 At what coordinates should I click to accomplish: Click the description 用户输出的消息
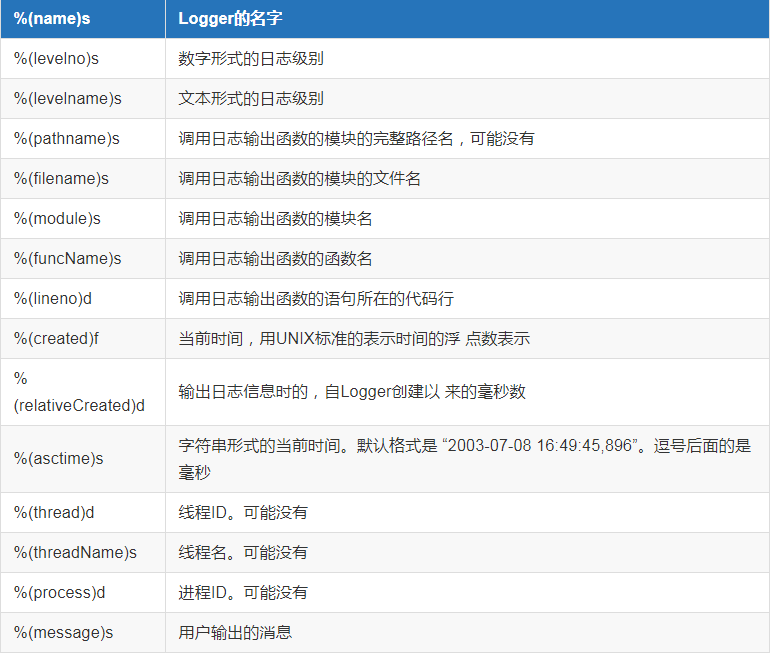[235, 632]
